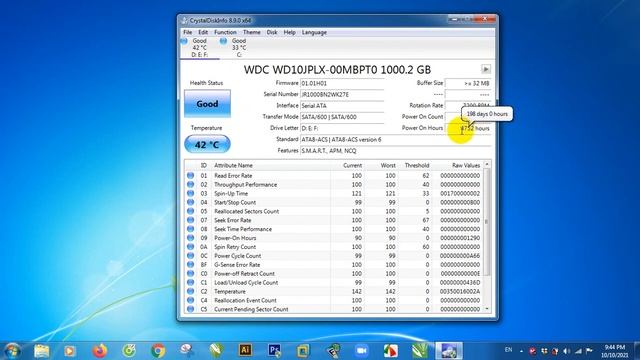
Task: Click status icon of G-Sense Error Rate row
Action: [x=190, y=265]
